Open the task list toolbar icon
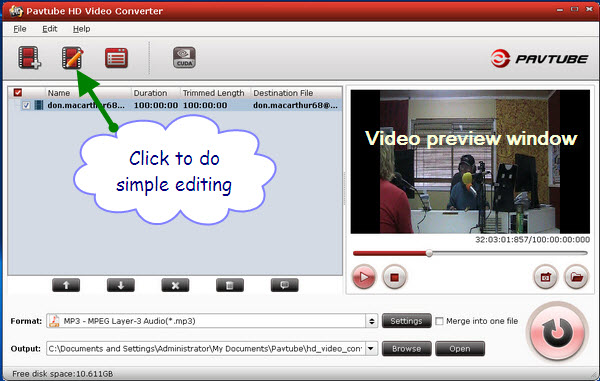The height and width of the screenshot is (381, 600). (x=116, y=58)
